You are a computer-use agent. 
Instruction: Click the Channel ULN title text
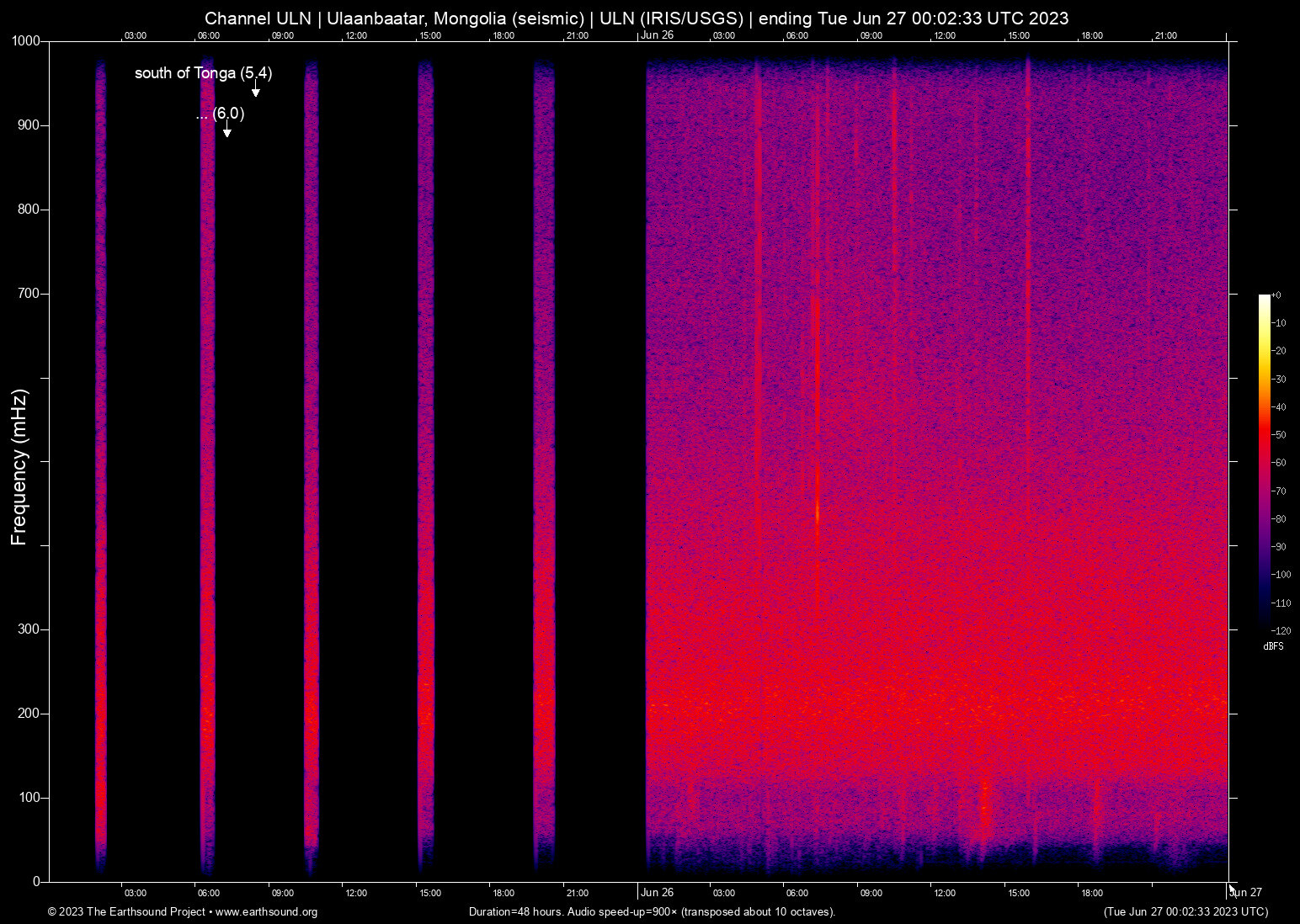pos(257,18)
